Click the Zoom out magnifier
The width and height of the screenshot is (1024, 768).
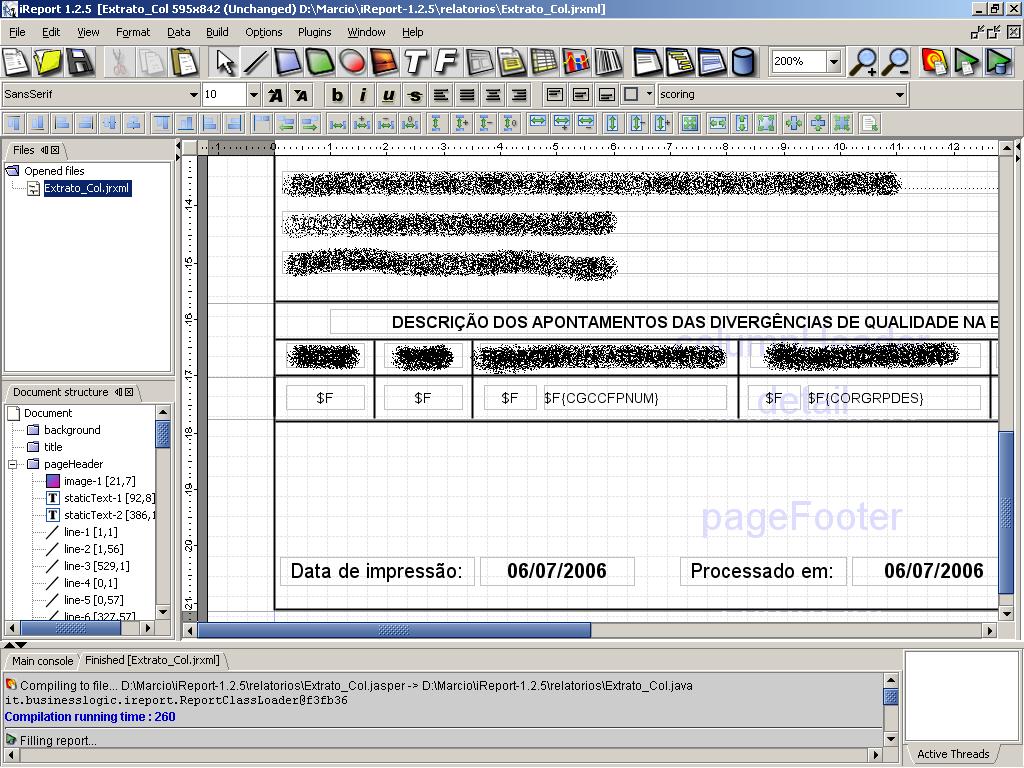(896, 62)
